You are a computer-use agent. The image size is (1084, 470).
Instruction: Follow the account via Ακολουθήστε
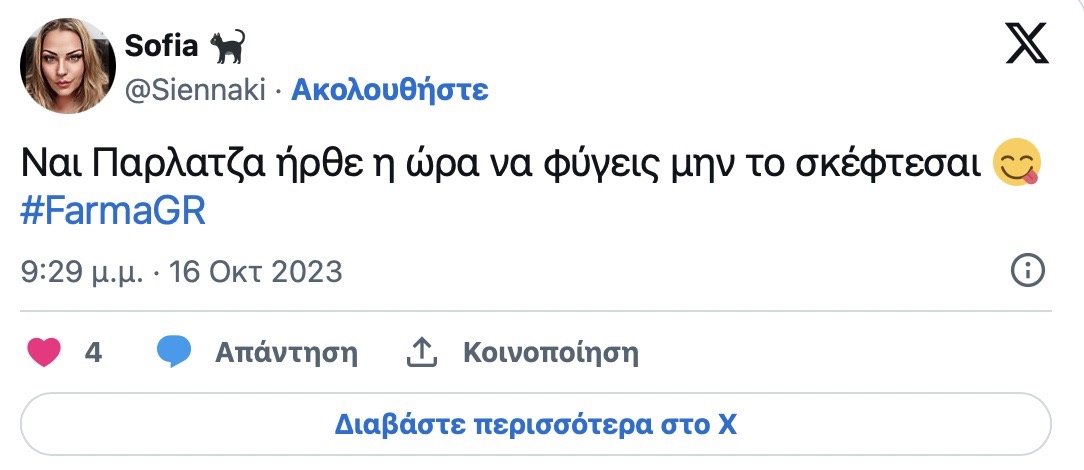pyautogui.click(x=389, y=90)
